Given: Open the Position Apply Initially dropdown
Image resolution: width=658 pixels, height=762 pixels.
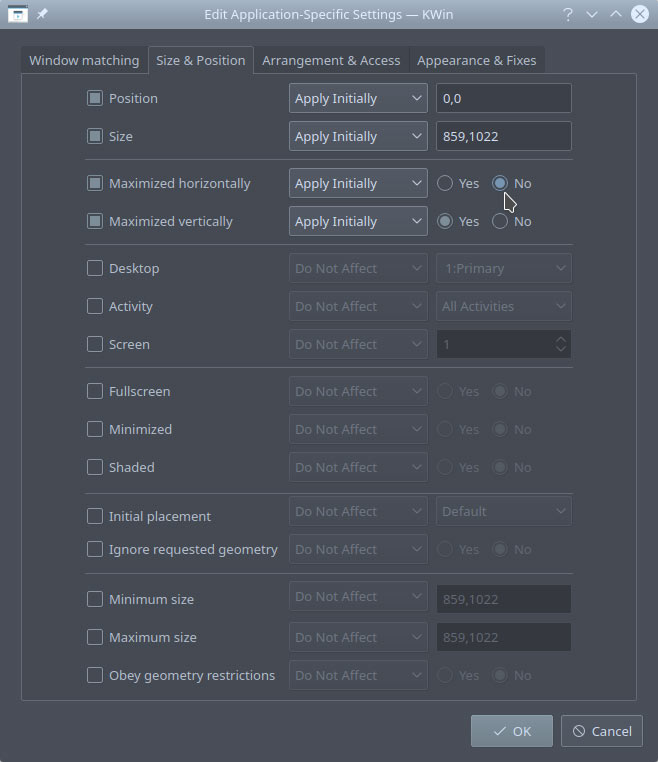Looking at the screenshot, I should (358, 98).
